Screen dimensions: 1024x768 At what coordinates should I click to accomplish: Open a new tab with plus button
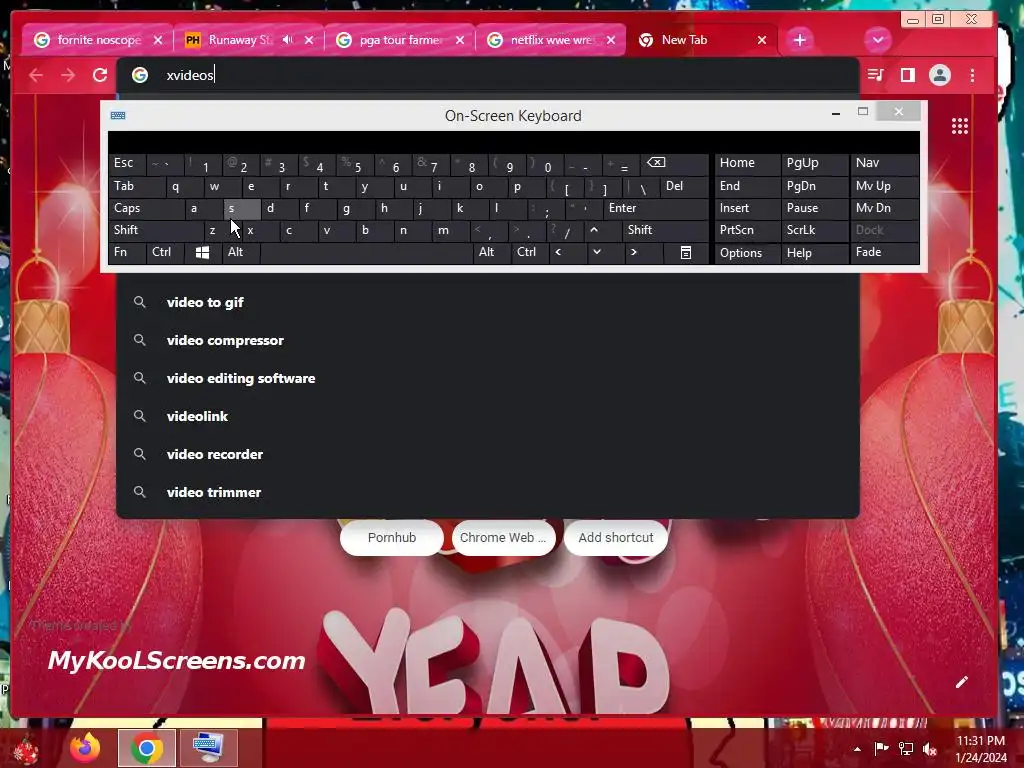pos(799,40)
